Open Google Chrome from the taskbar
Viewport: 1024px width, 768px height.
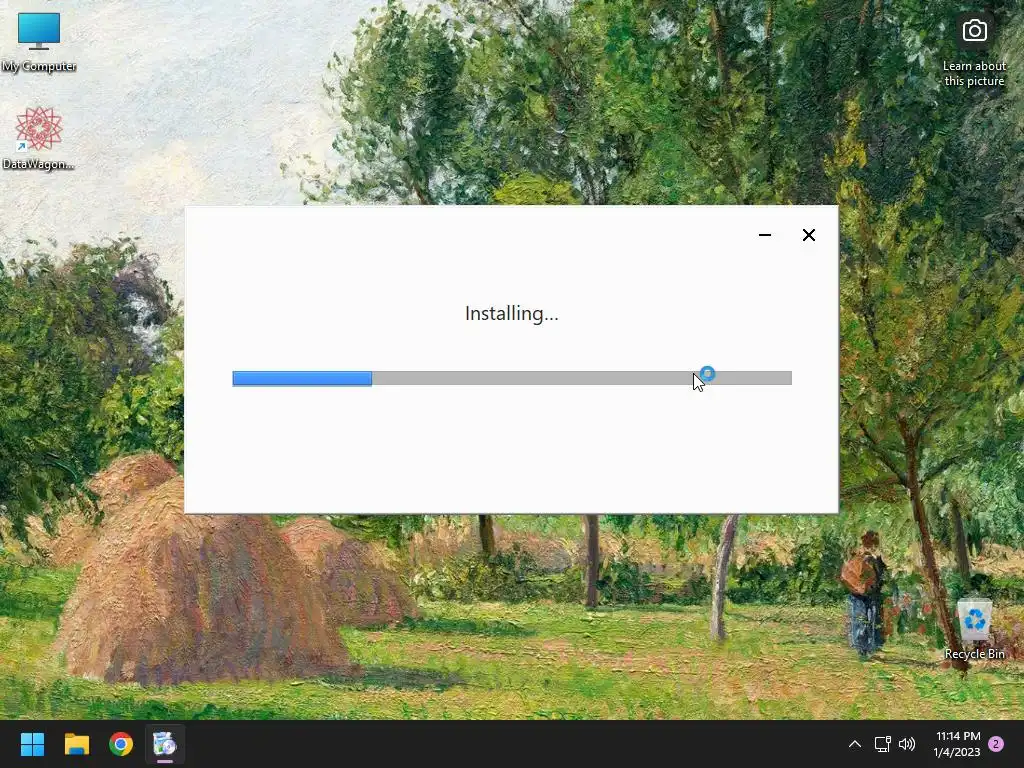(121, 744)
